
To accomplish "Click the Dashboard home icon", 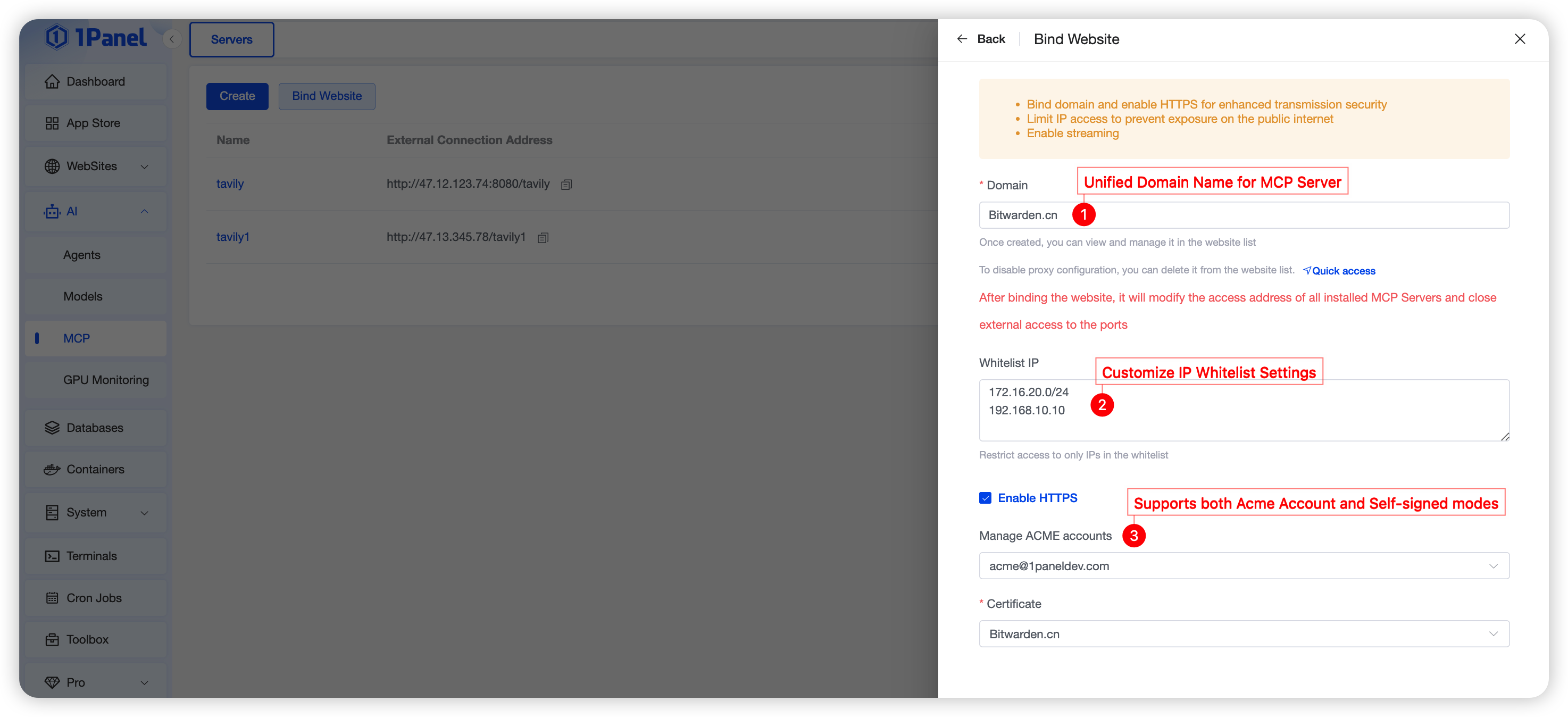I will click(x=52, y=81).
